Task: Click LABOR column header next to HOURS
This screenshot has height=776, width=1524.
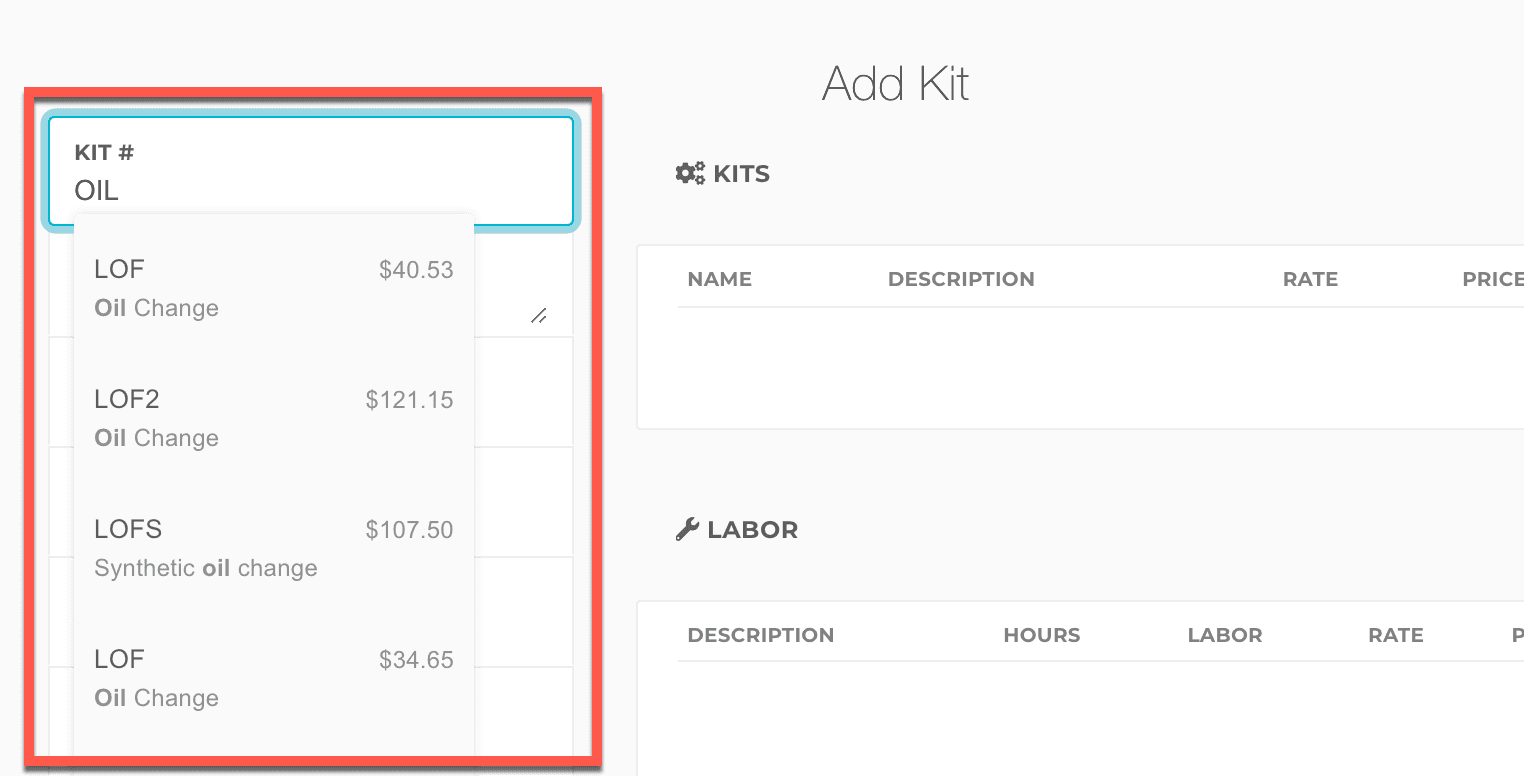Action: [1225, 635]
